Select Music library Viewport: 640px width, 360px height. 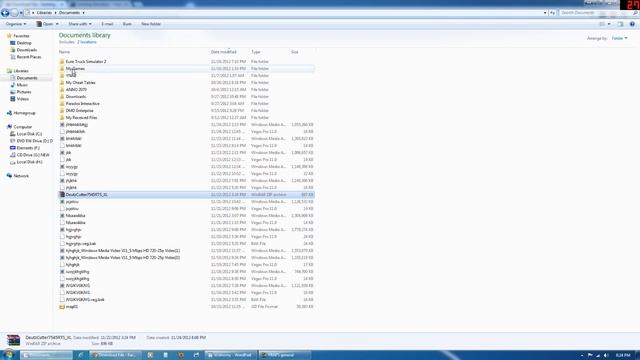(x=22, y=85)
